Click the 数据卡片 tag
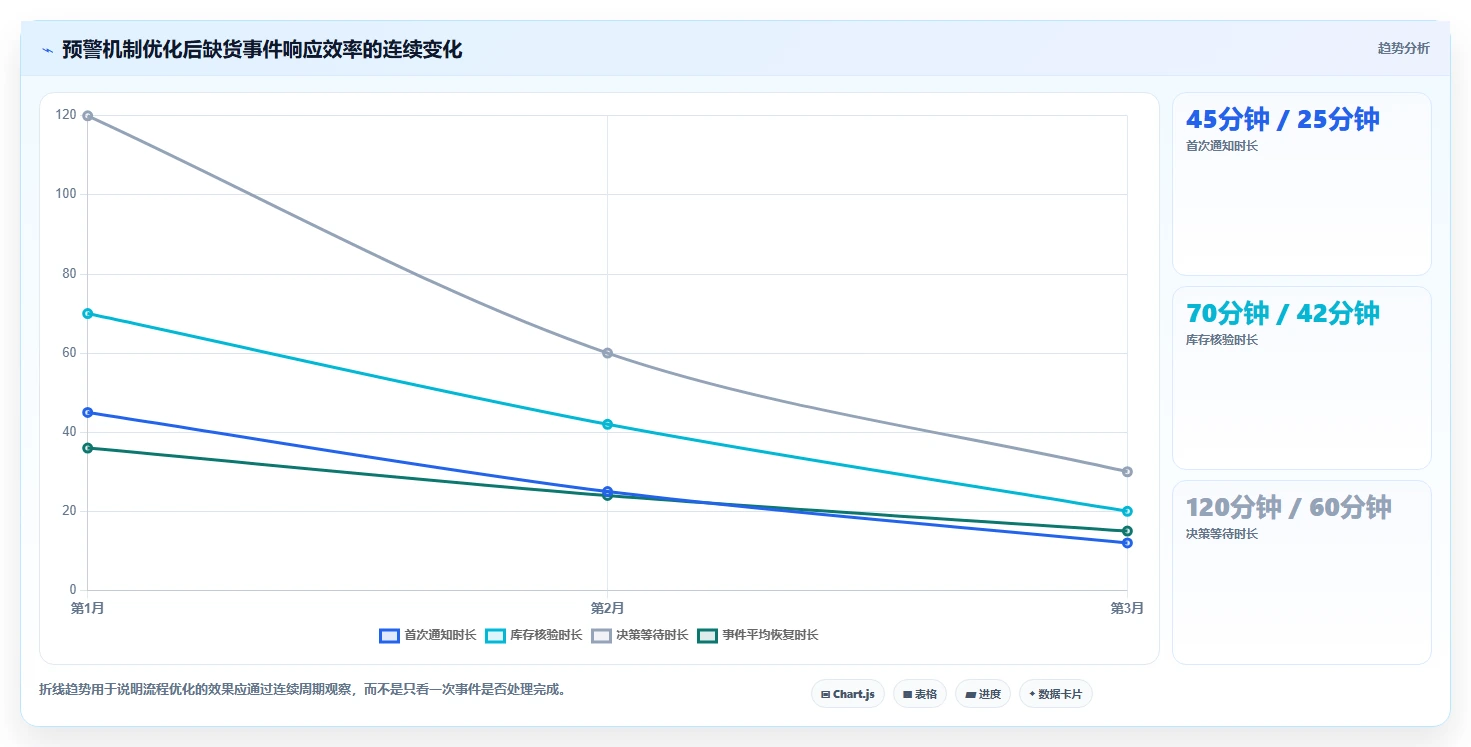Screen dimensions: 1471x747 click(x=1056, y=694)
